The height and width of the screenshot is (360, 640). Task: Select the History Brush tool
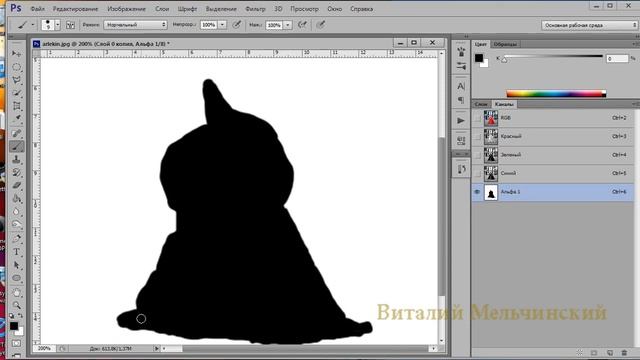tap(16, 172)
